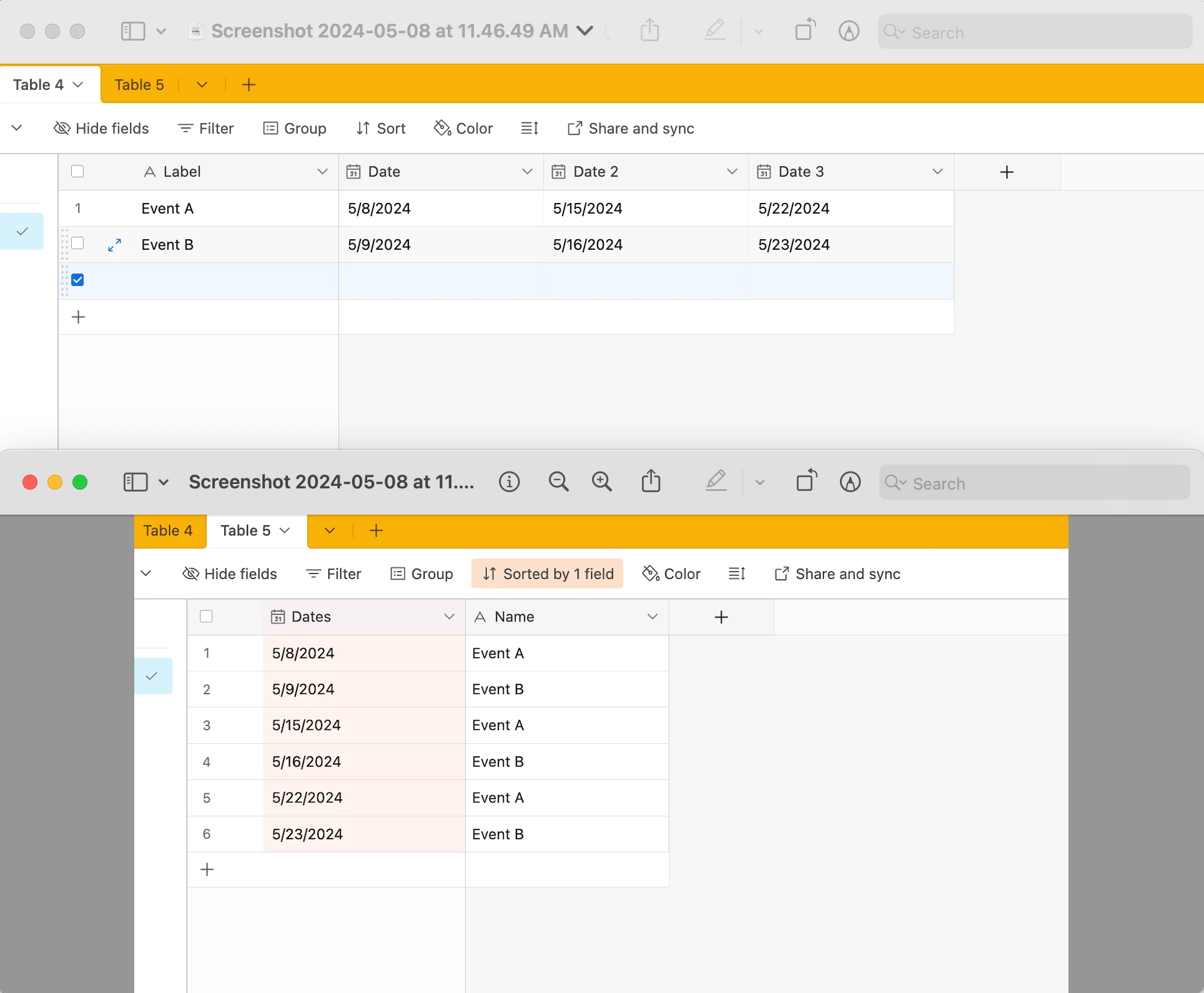Screen dimensions: 1204x993
Task: Click the zoom out magnifier icon
Action: (558, 482)
